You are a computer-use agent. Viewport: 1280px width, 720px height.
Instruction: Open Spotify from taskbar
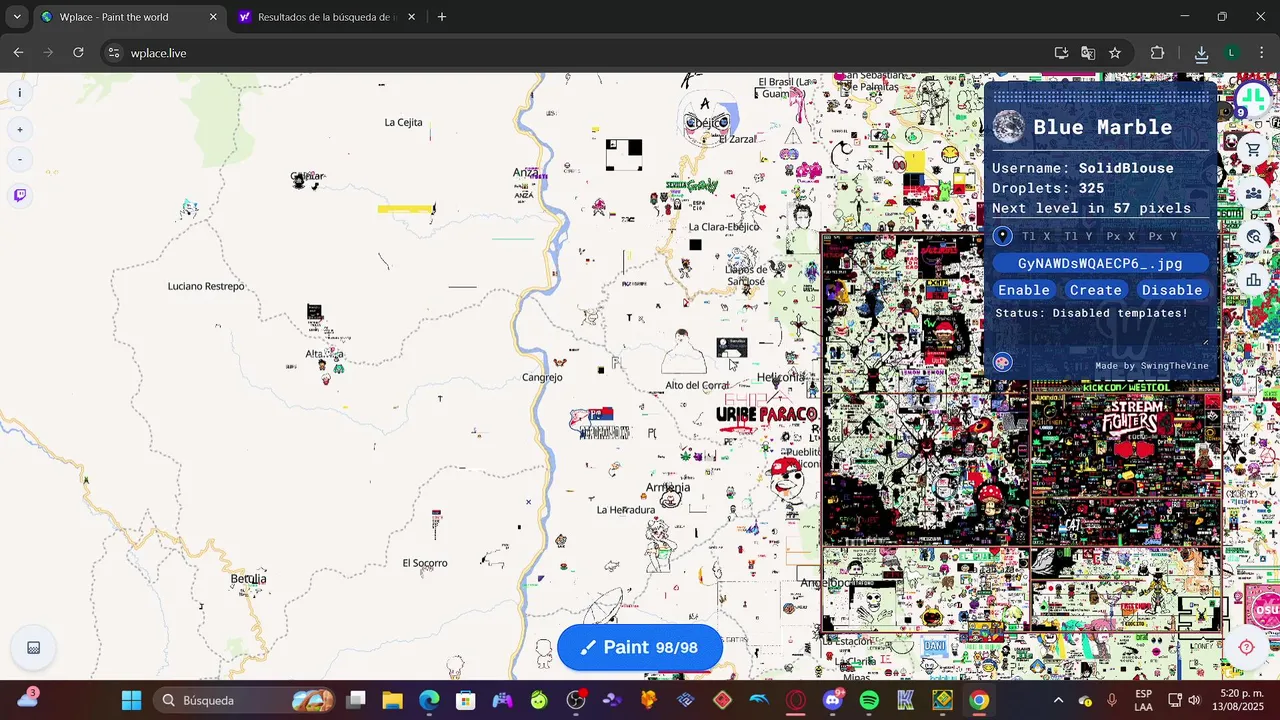(x=869, y=700)
